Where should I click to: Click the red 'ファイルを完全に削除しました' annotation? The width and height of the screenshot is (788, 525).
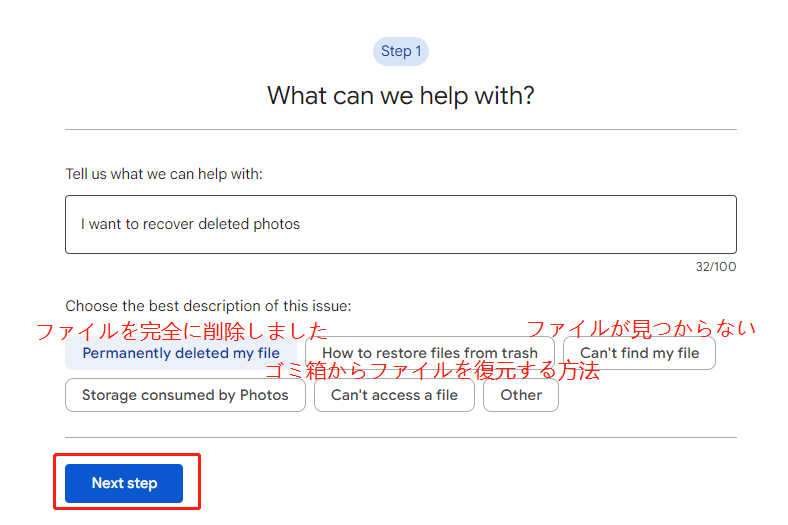[x=182, y=331]
